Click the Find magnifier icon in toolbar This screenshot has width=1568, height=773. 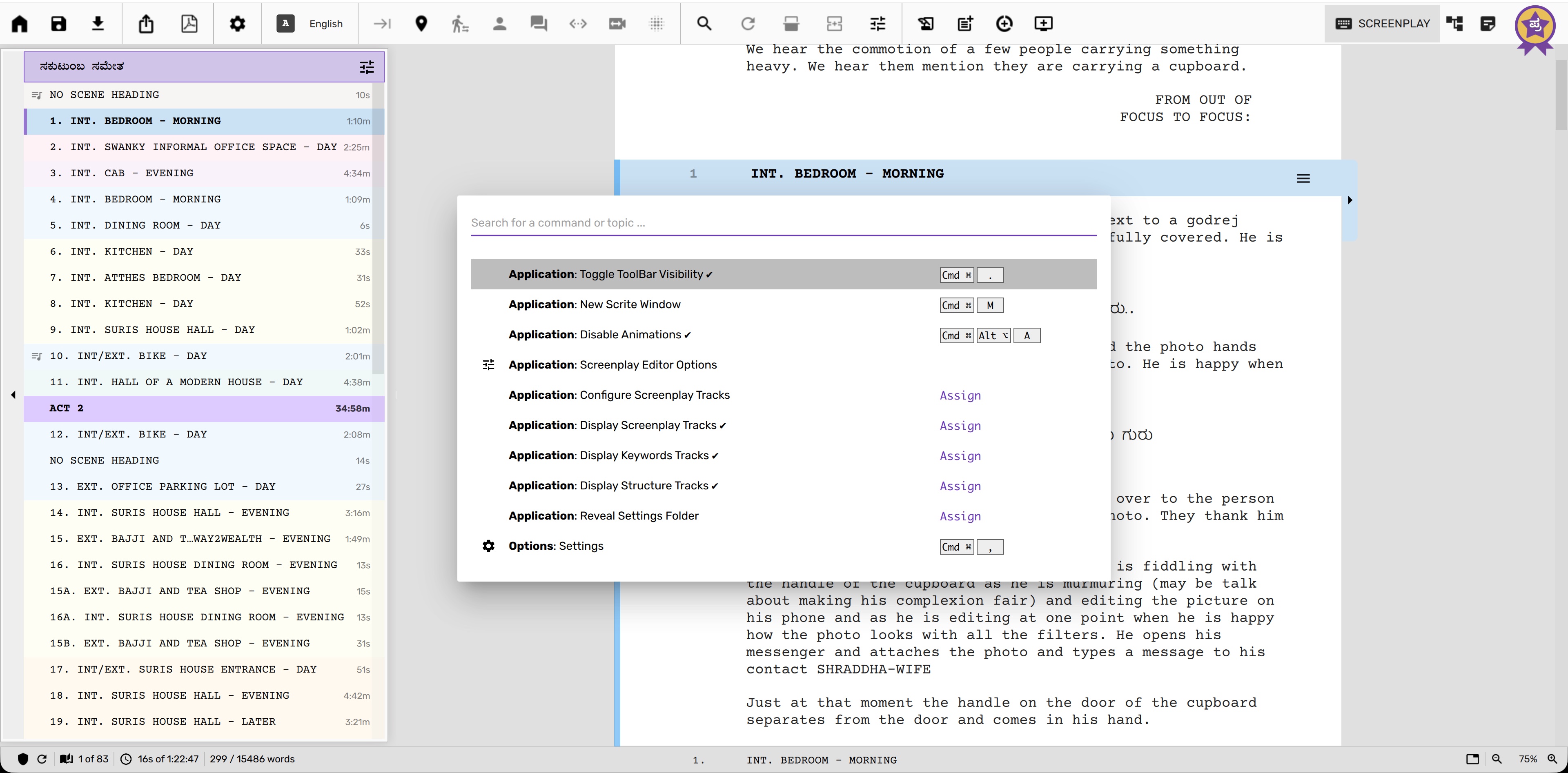pyautogui.click(x=704, y=24)
